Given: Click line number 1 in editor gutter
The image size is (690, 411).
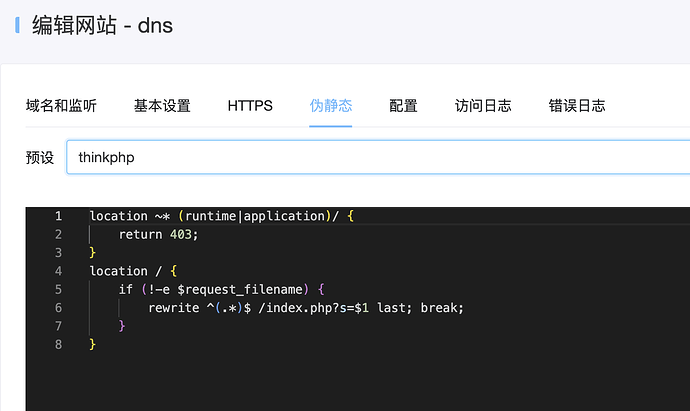Looking at the screenshot, I should coord(58,216).
